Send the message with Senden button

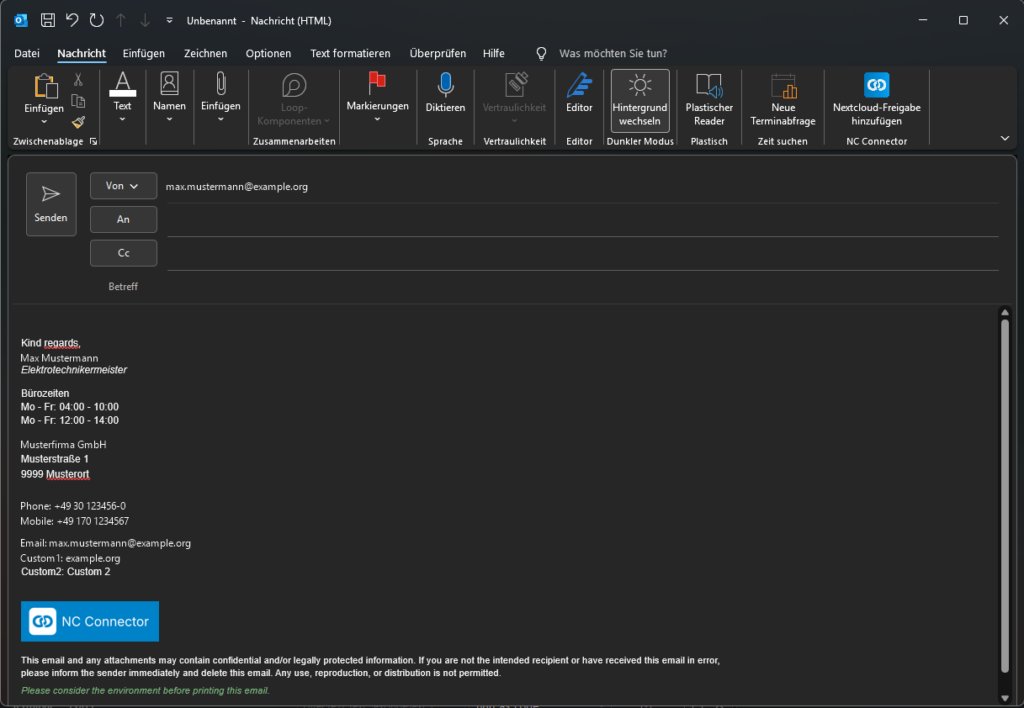[51, 204]
